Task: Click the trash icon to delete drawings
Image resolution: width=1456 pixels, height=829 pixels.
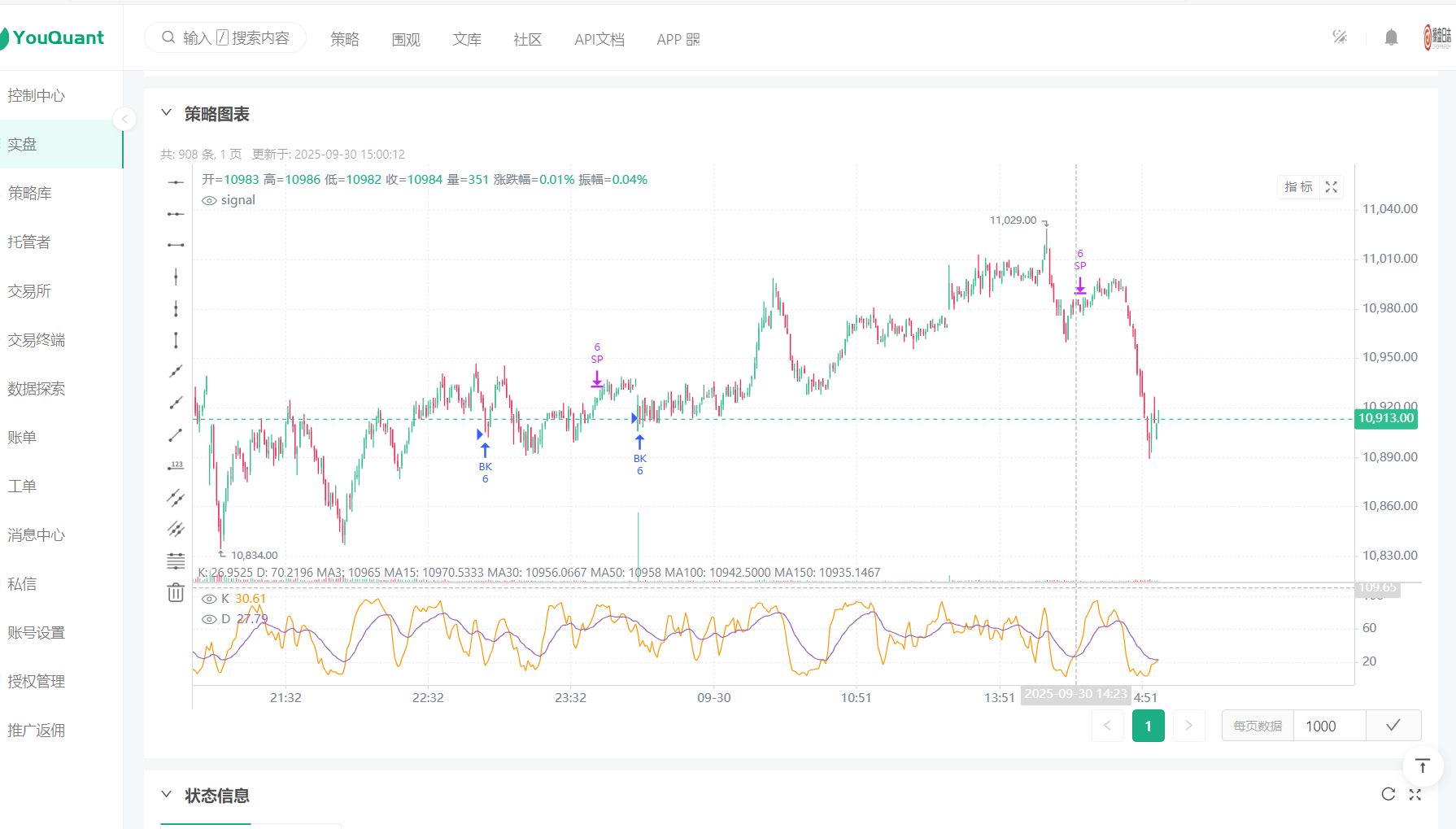Action: [x=176, y=592]
